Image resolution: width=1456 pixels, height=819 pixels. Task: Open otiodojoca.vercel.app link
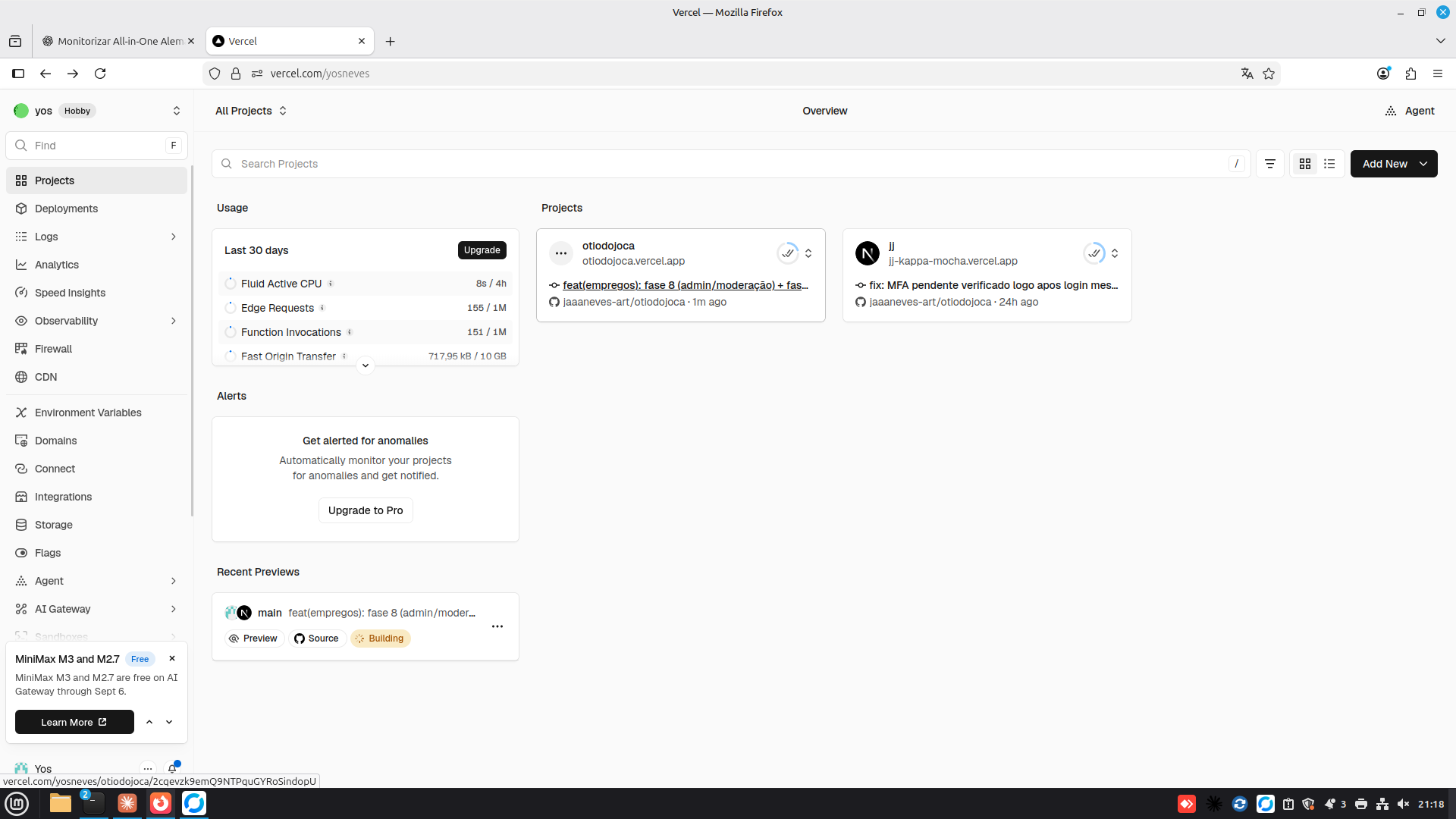pyautogui.click(x=633, y=261)
